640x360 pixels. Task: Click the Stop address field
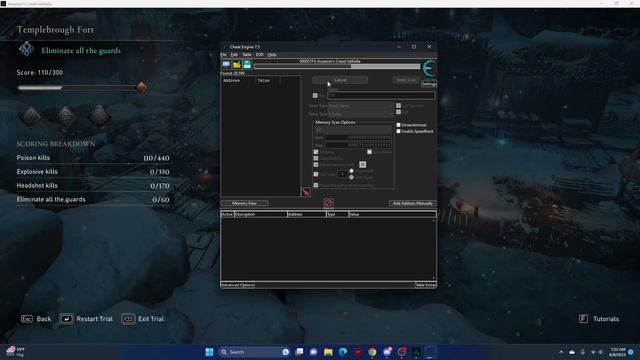[359, 145]
